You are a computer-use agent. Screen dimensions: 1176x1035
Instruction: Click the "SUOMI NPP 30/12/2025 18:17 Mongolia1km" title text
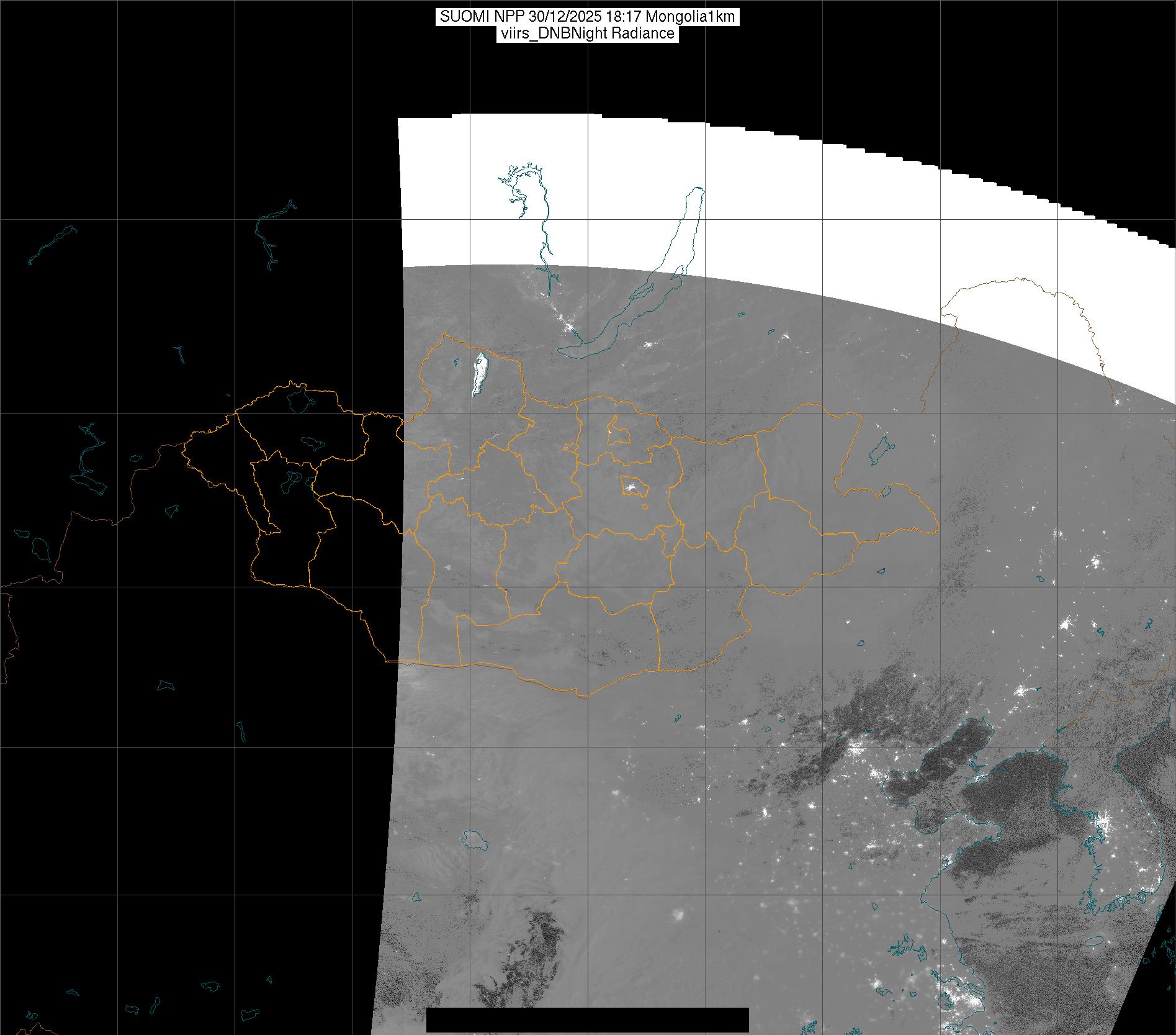pyautogui.click(x=588, y=17)
